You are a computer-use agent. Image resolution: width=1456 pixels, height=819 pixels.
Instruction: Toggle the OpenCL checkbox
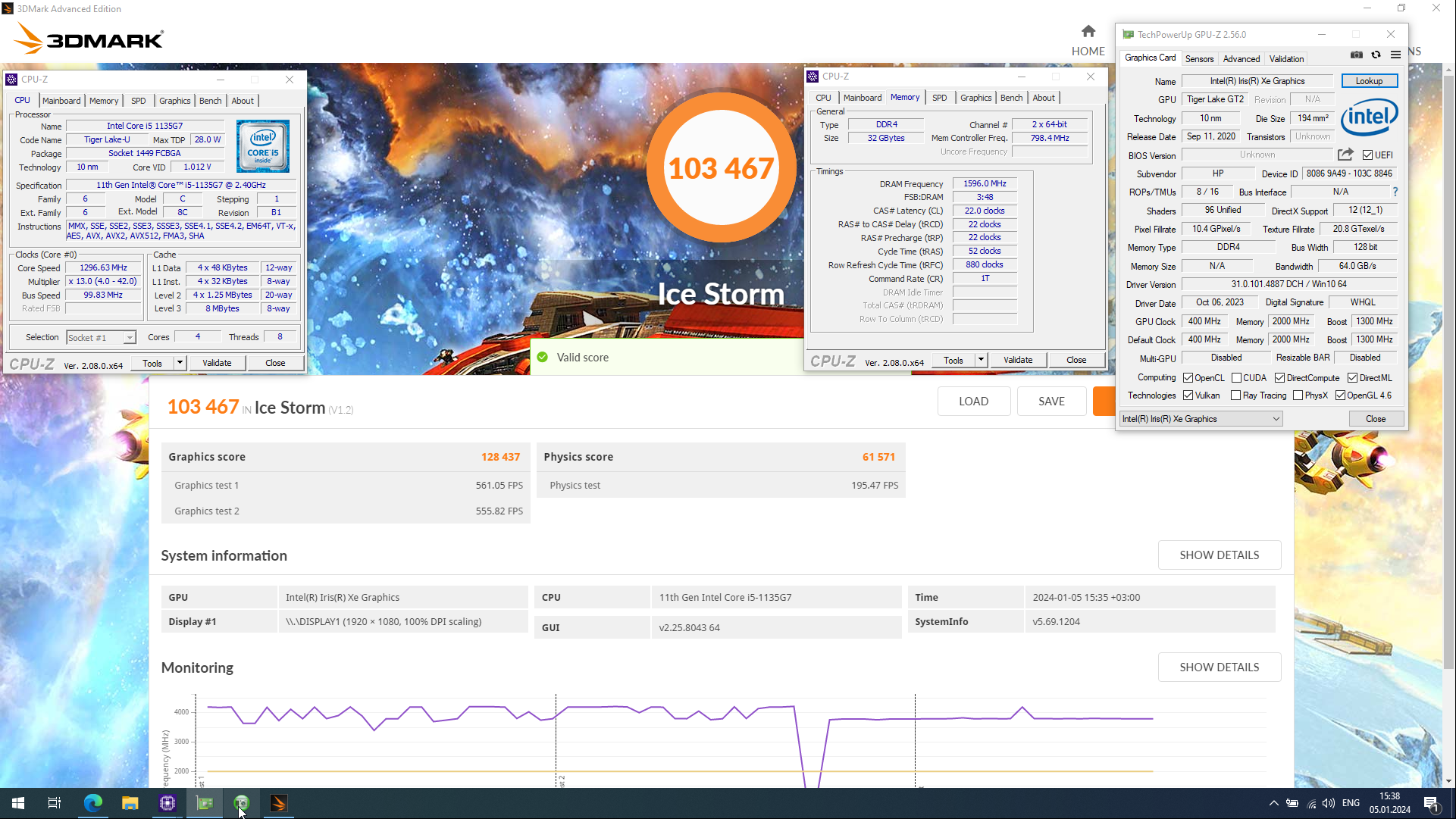tap(1188, 378)
